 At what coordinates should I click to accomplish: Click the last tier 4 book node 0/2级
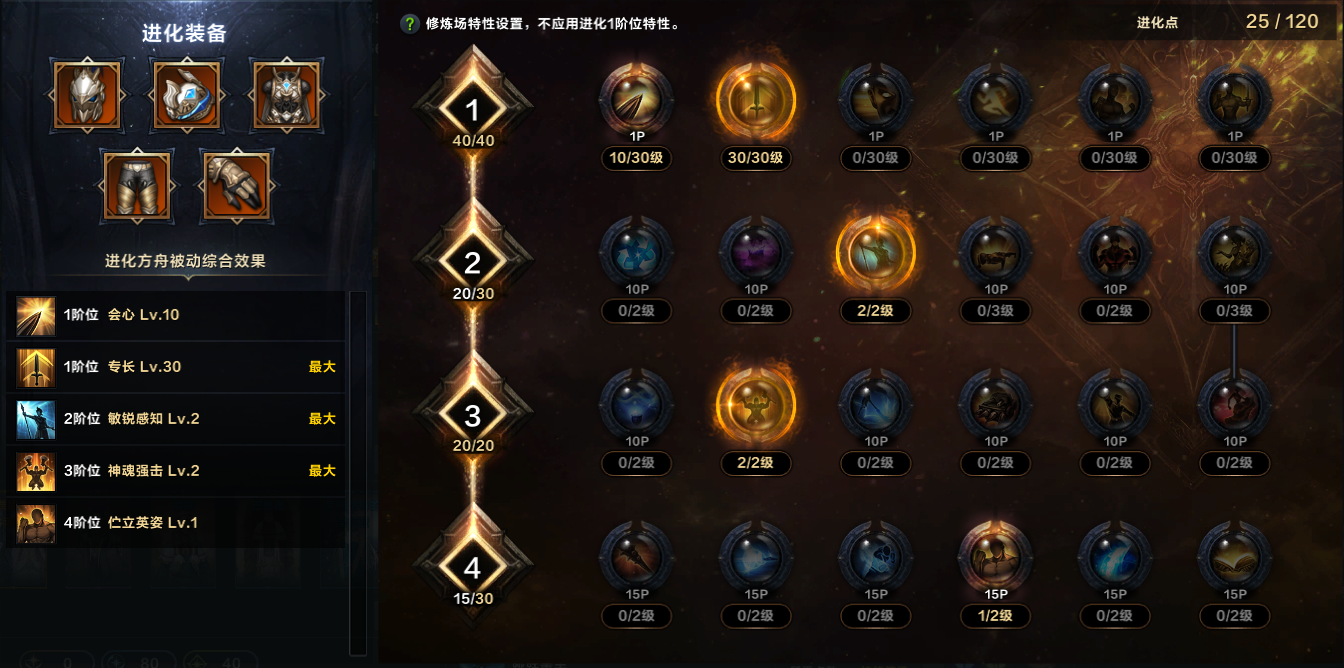[1235, 558]
